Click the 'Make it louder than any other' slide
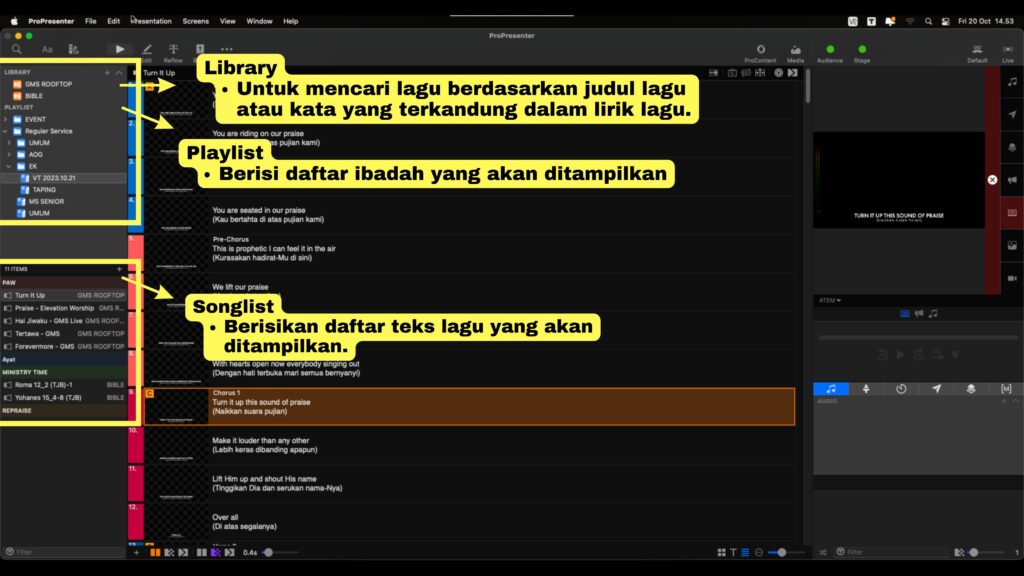 click(461, 445)
